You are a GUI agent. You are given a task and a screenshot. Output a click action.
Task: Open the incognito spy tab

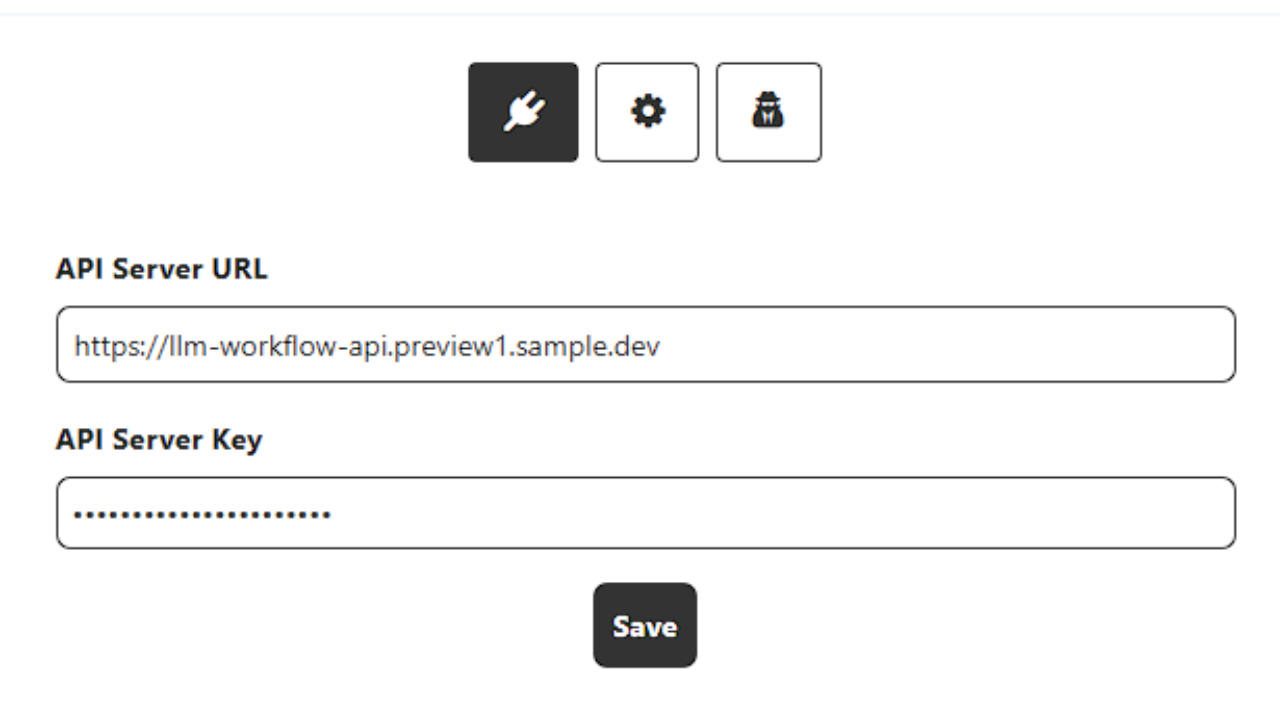[x=769, y=112]
